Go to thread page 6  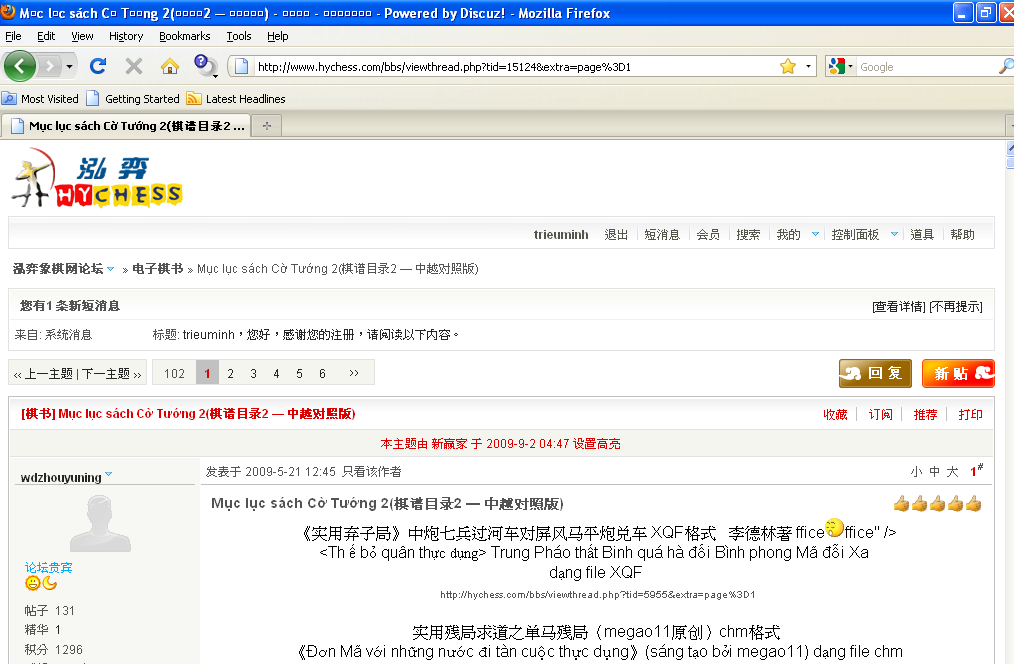click(x=322, y=373)
